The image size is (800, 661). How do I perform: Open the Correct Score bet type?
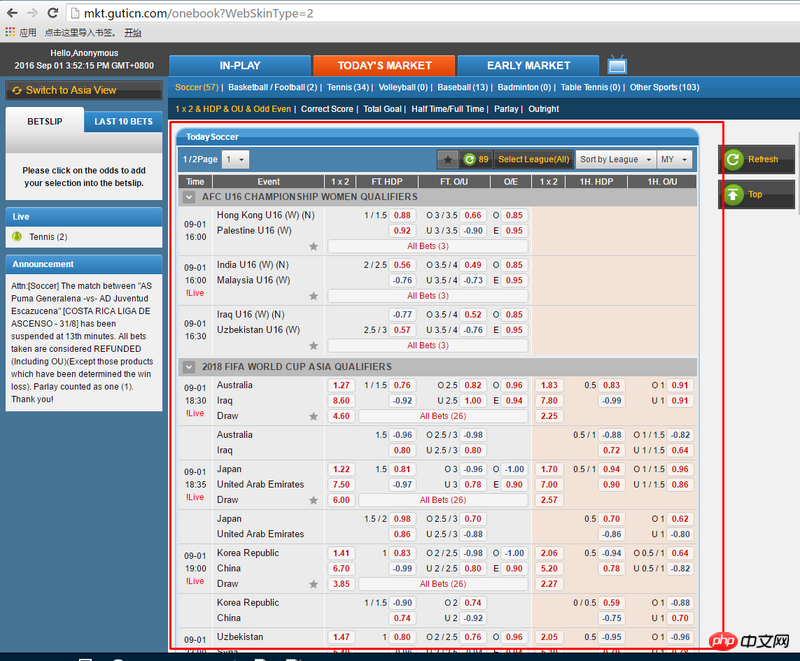click(x=327, y=109)
